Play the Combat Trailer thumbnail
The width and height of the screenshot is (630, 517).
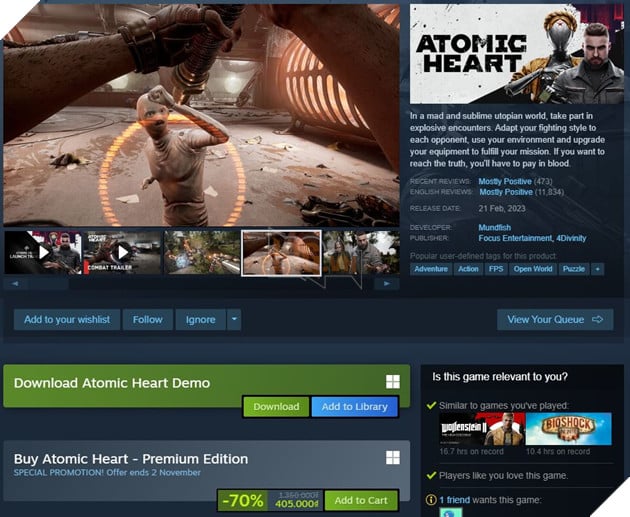point(122,253)
